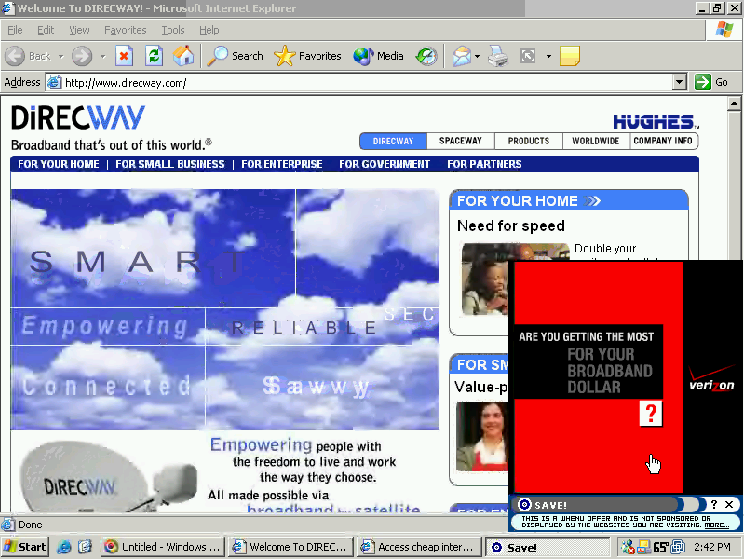Print the page with printer icon

click(498, 56)
